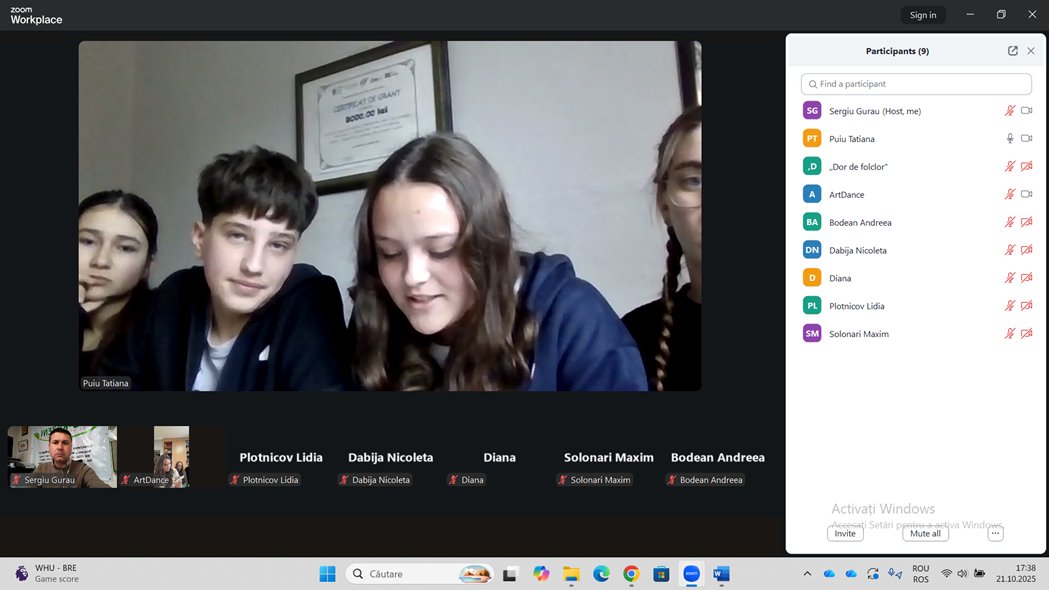Open Google Chrome from the taskbar

point(631,574)
